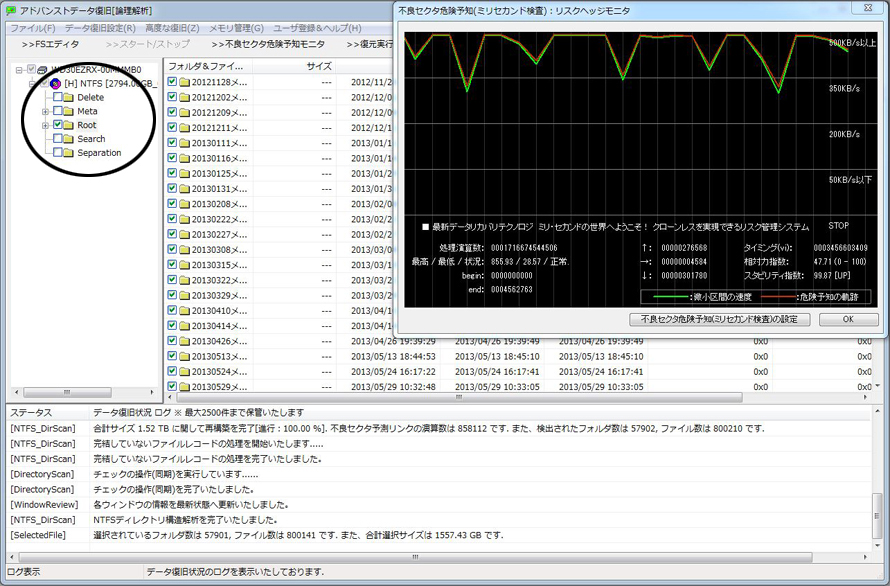The width and height of the screenshot is (890, 586).
Task: Uncheck the 20130111 folder row checkbox
Action: pos(172,143)
